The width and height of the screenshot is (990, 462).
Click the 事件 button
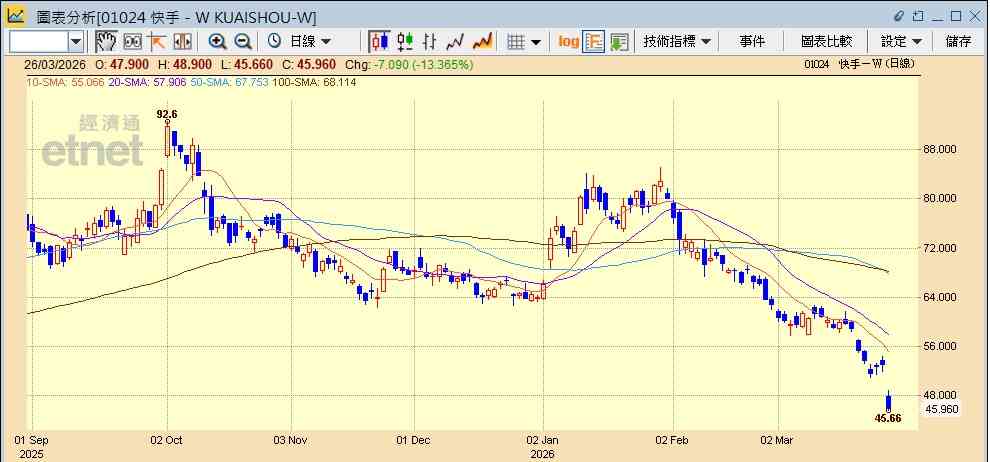coord(752,42)
